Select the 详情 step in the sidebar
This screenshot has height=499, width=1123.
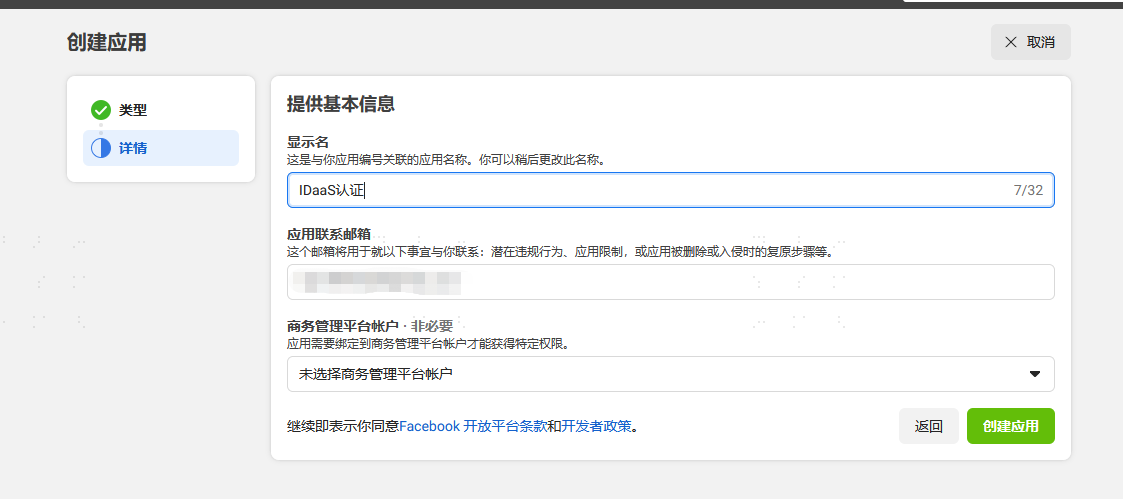coord(161,148)
